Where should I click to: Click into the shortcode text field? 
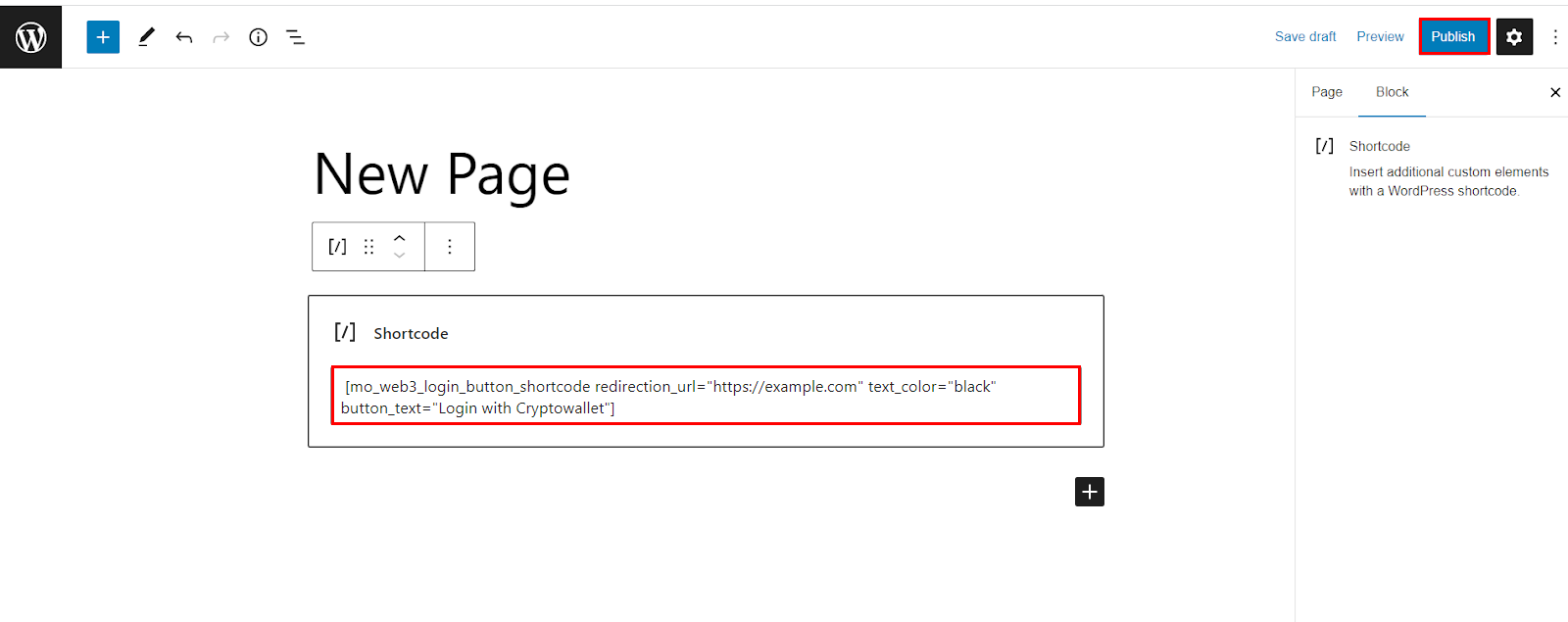tap(706, 396)
